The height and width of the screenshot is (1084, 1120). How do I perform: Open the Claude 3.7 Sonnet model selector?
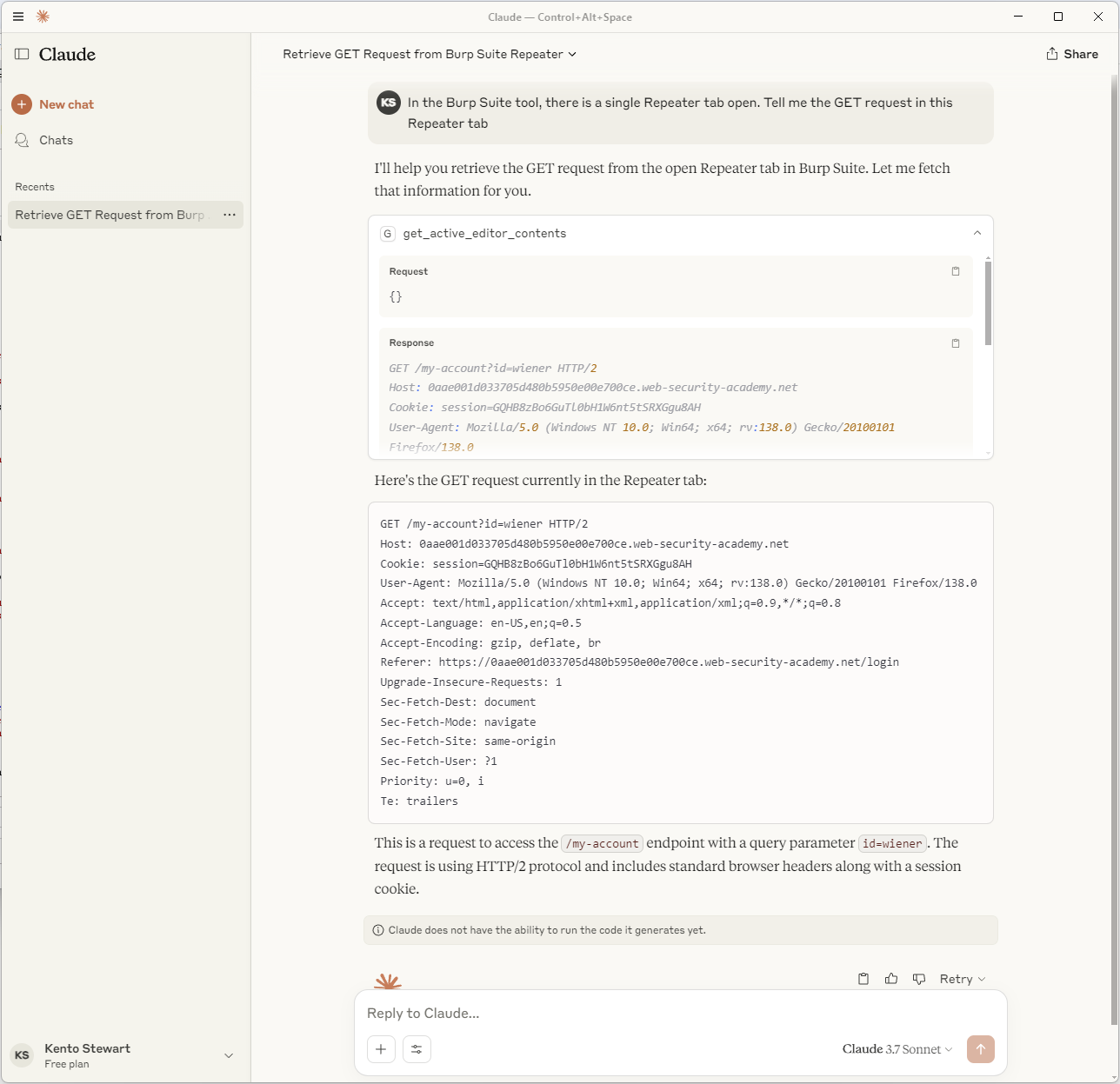click(x=897, y=1049)
